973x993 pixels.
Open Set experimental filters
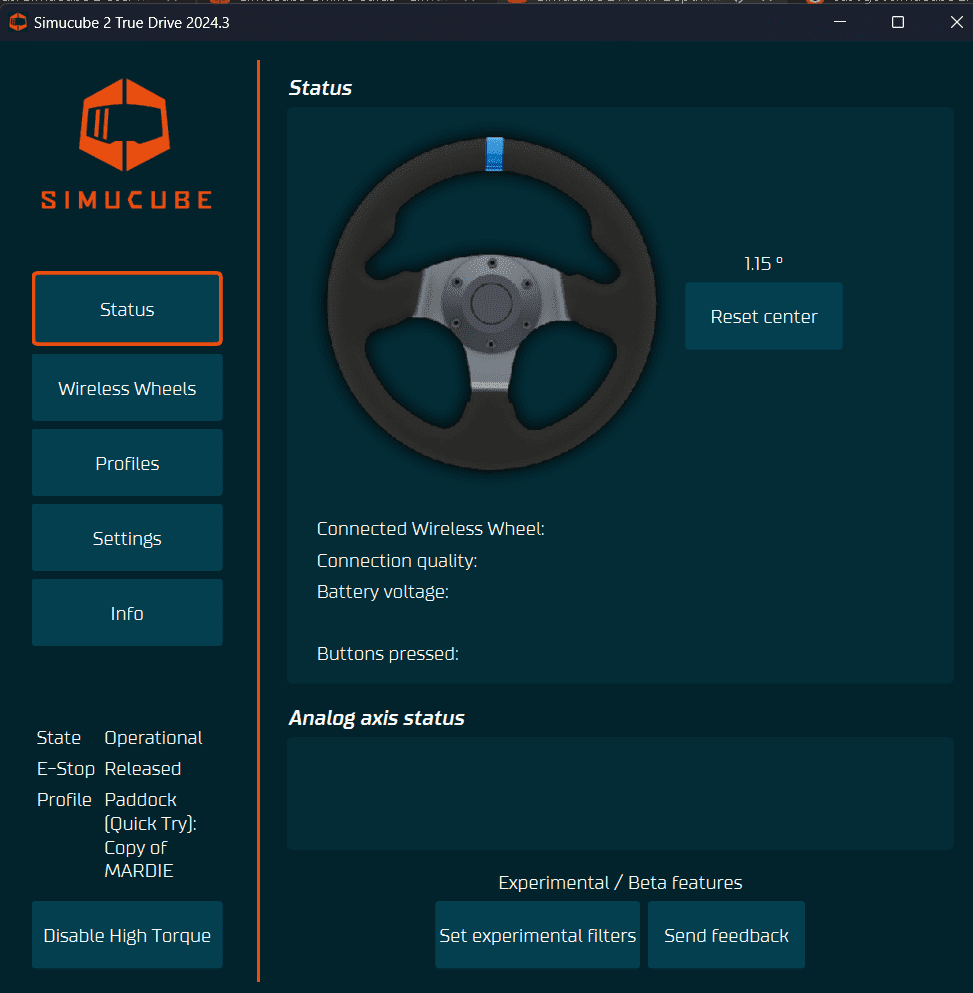point(537,934)
